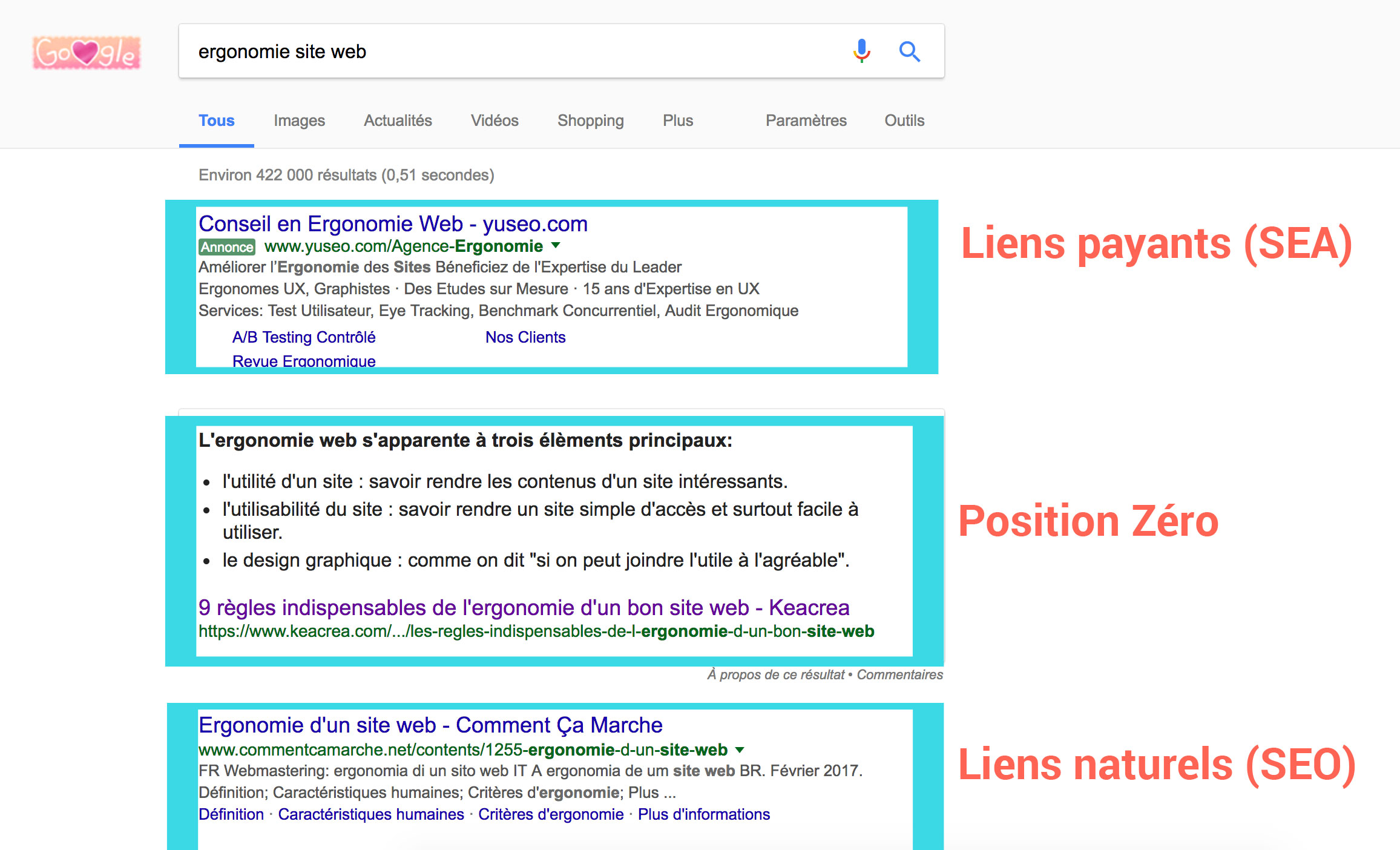Click the green Annonce badge
The height and width of the screenshot is (850, 1400).
point(227,247)
